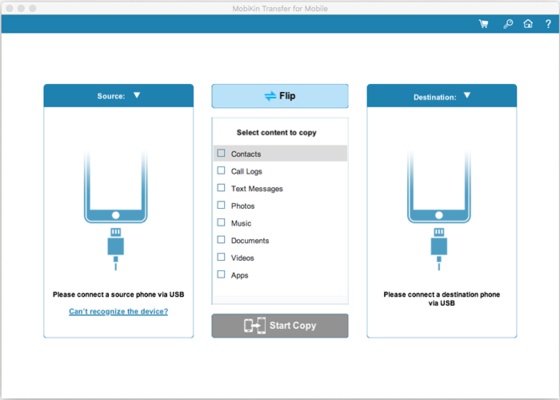Screen dimensions: 560x400
Task: Click "Please connect a destination phone via USB" text
Action: (442, 299)
